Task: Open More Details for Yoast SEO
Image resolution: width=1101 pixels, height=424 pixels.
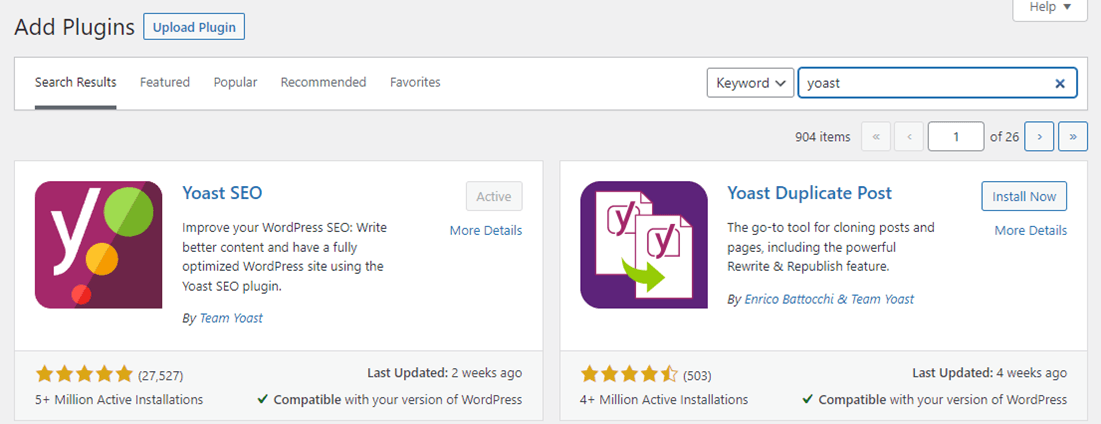Action: [486, 230]
